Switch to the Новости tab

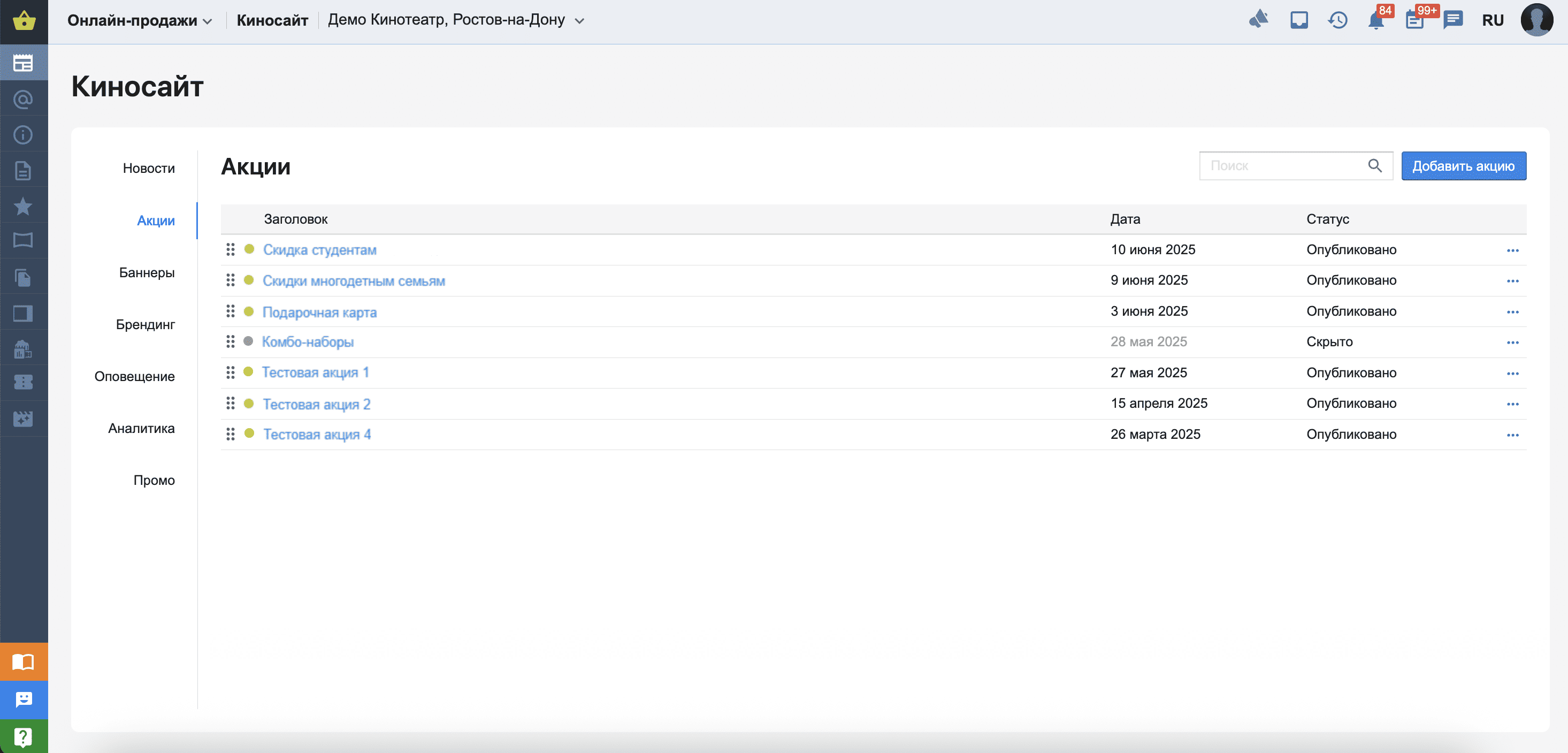point(149,168)
